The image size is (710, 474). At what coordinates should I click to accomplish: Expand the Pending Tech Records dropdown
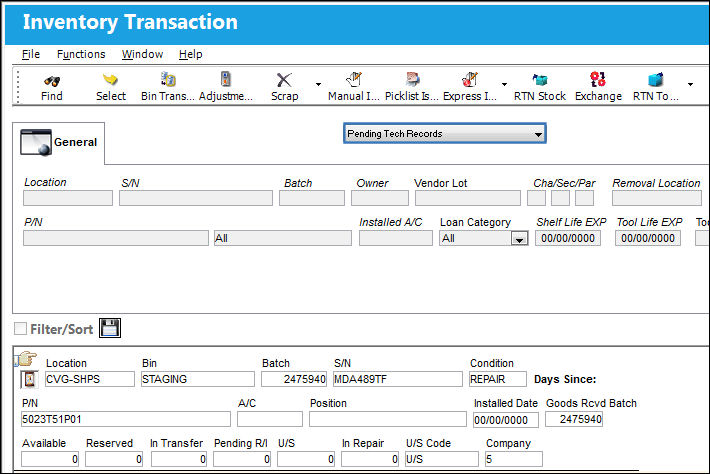[x=538, y=134]
